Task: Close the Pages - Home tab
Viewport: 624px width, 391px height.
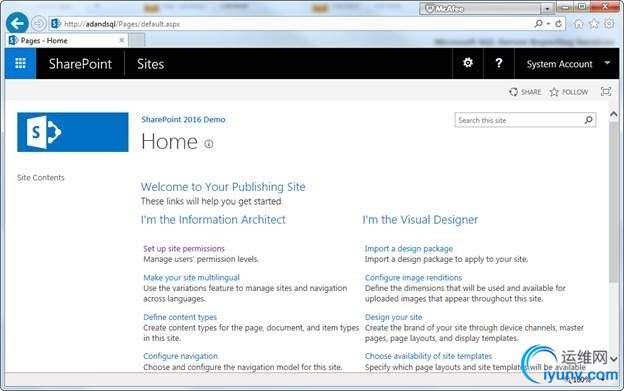Action: click(x=122, y=40)
